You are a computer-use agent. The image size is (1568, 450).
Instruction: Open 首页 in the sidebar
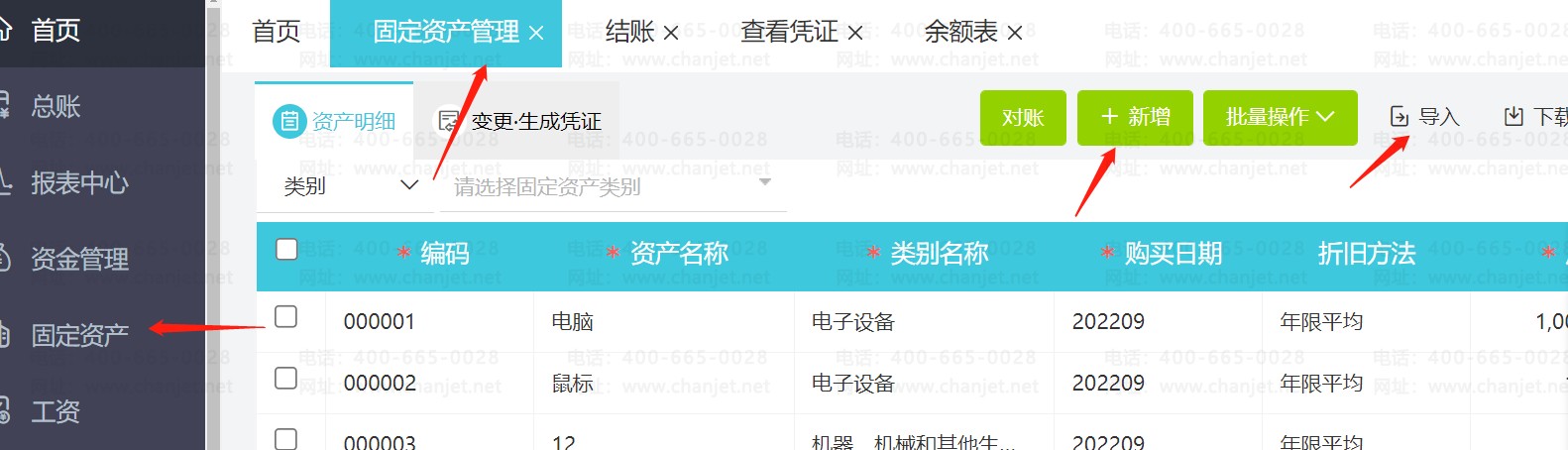56,30
